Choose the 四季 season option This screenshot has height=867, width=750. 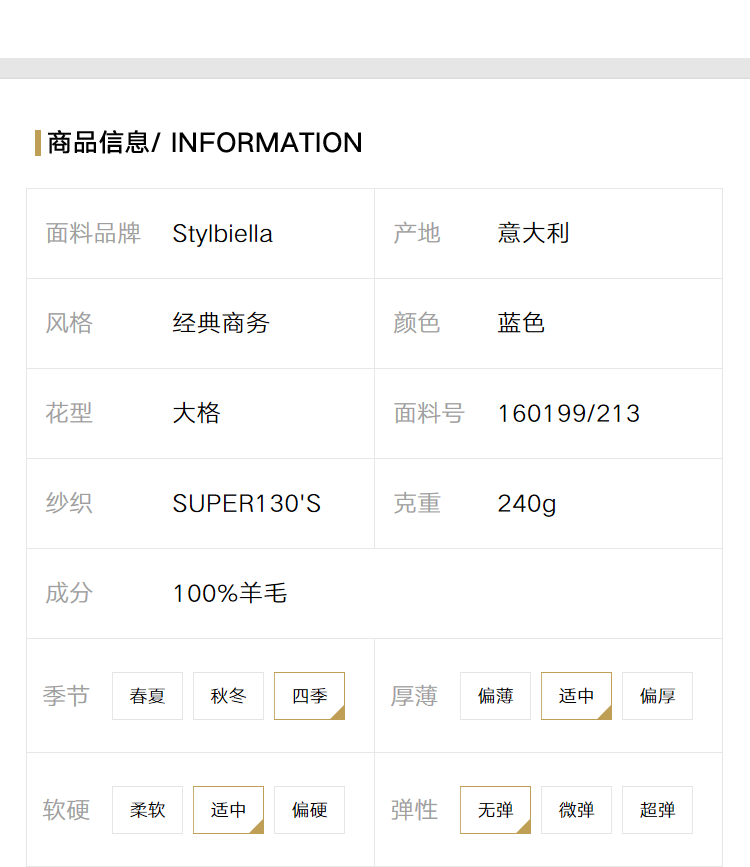(310, 696)
